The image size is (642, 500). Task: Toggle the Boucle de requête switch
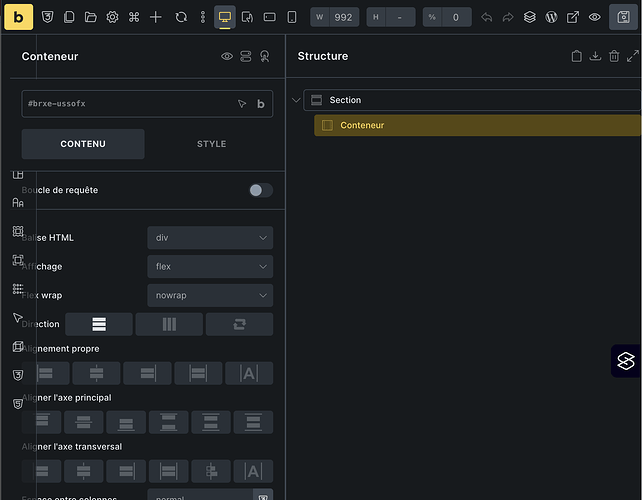coord(261,190)
